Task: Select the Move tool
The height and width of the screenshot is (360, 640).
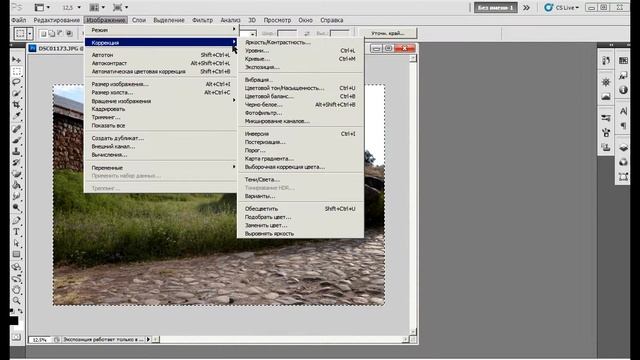Action: point(16,60)
